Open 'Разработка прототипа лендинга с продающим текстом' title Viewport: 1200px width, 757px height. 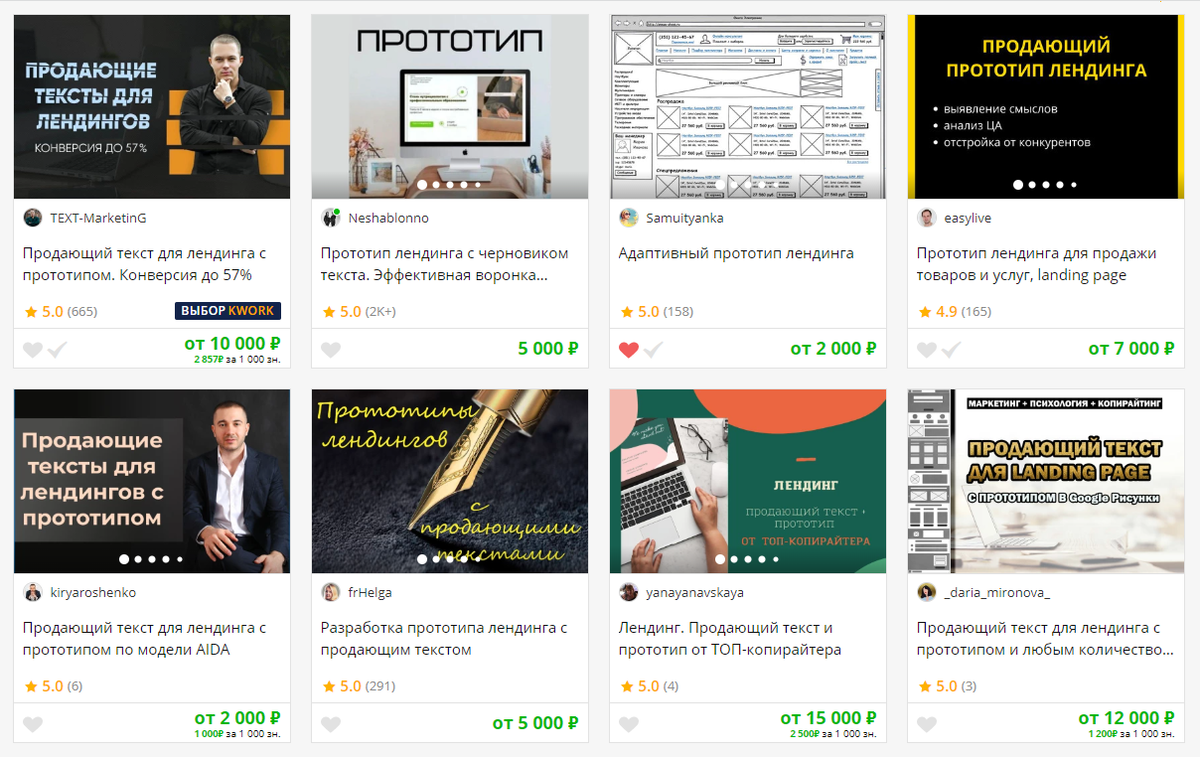444,639
